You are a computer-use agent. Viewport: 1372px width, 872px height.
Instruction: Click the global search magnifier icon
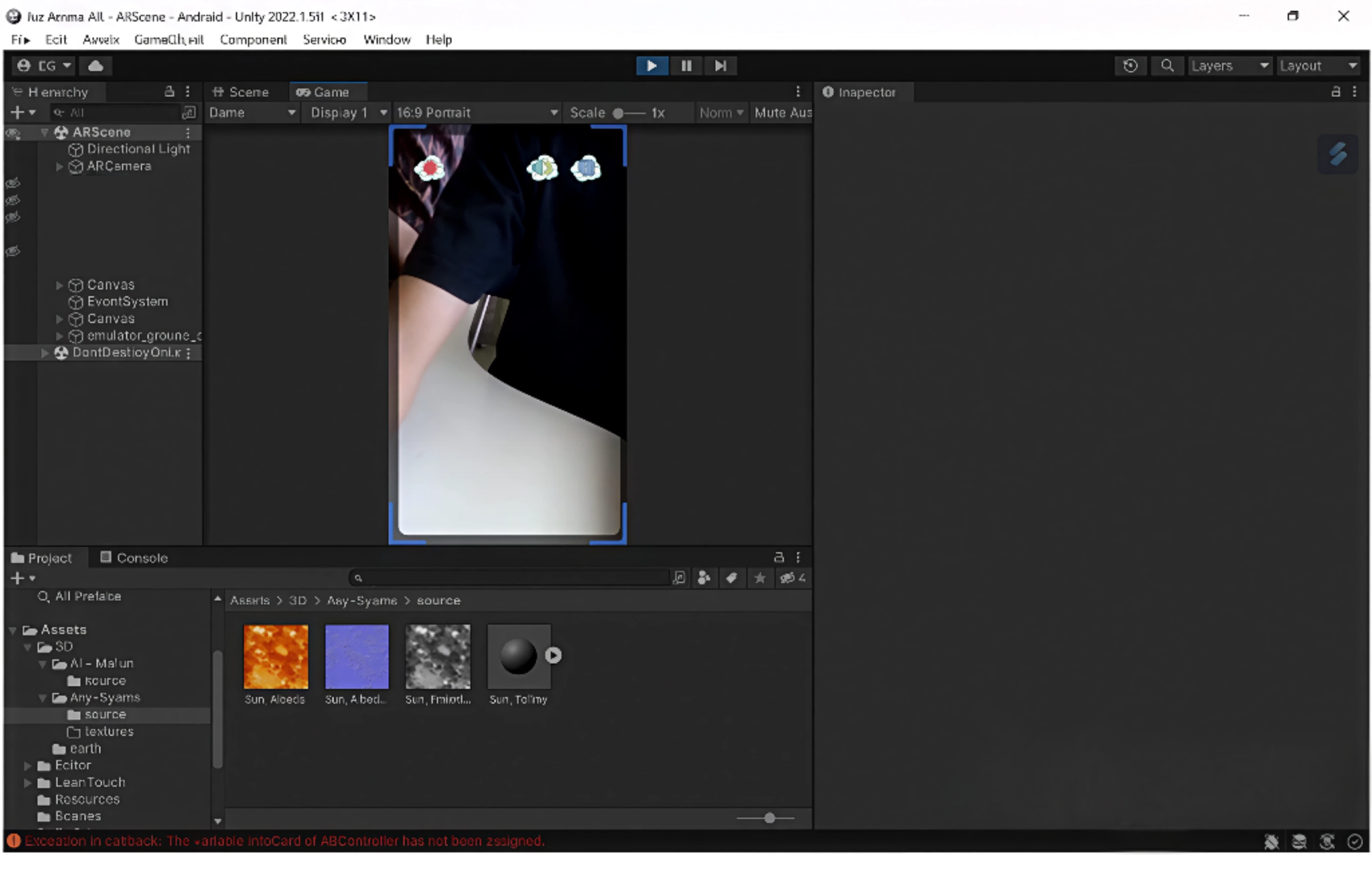click(x=1167, y=66)
